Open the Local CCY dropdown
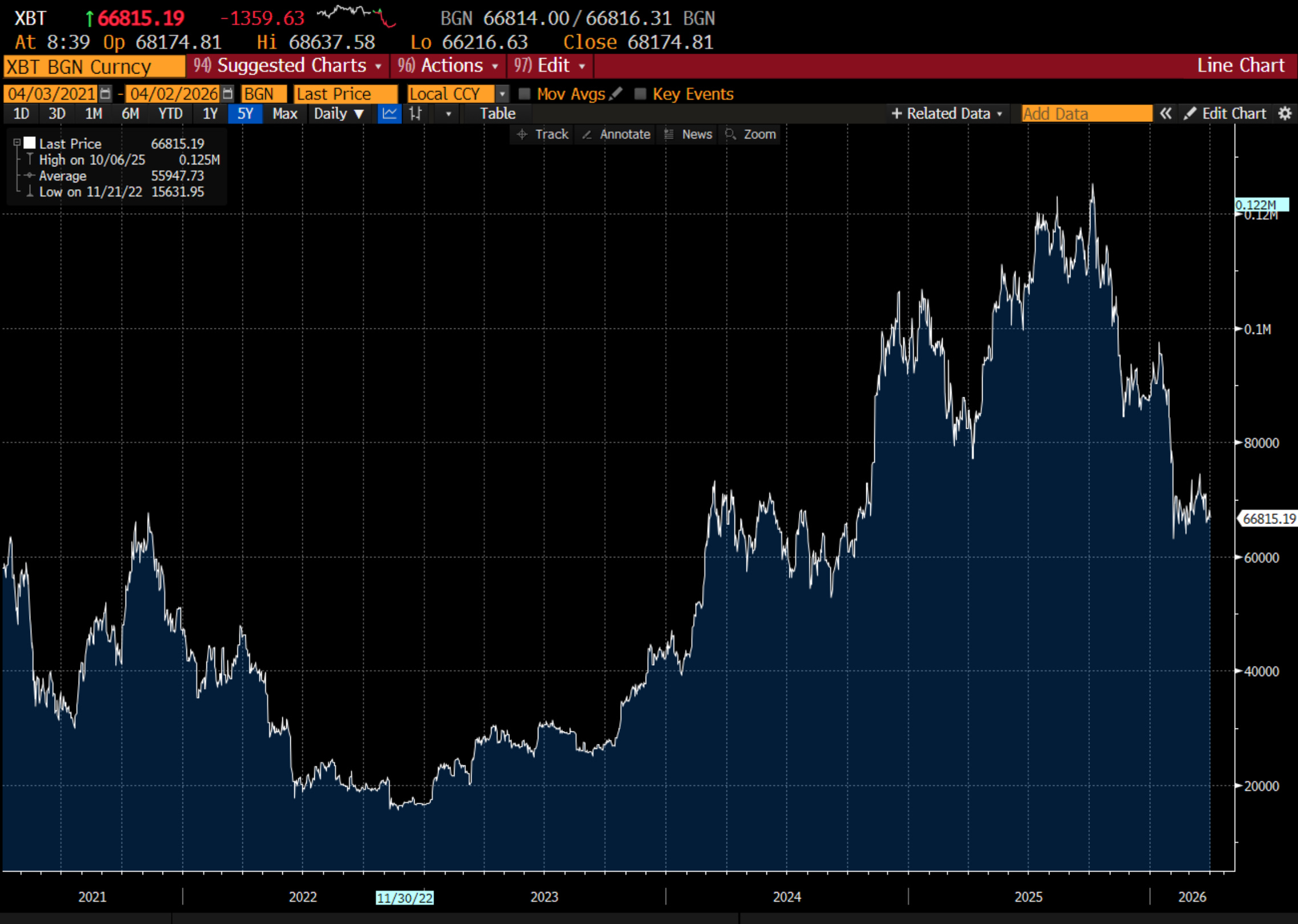The width and height of the screenshot is (1298, 924). (502, 93)
